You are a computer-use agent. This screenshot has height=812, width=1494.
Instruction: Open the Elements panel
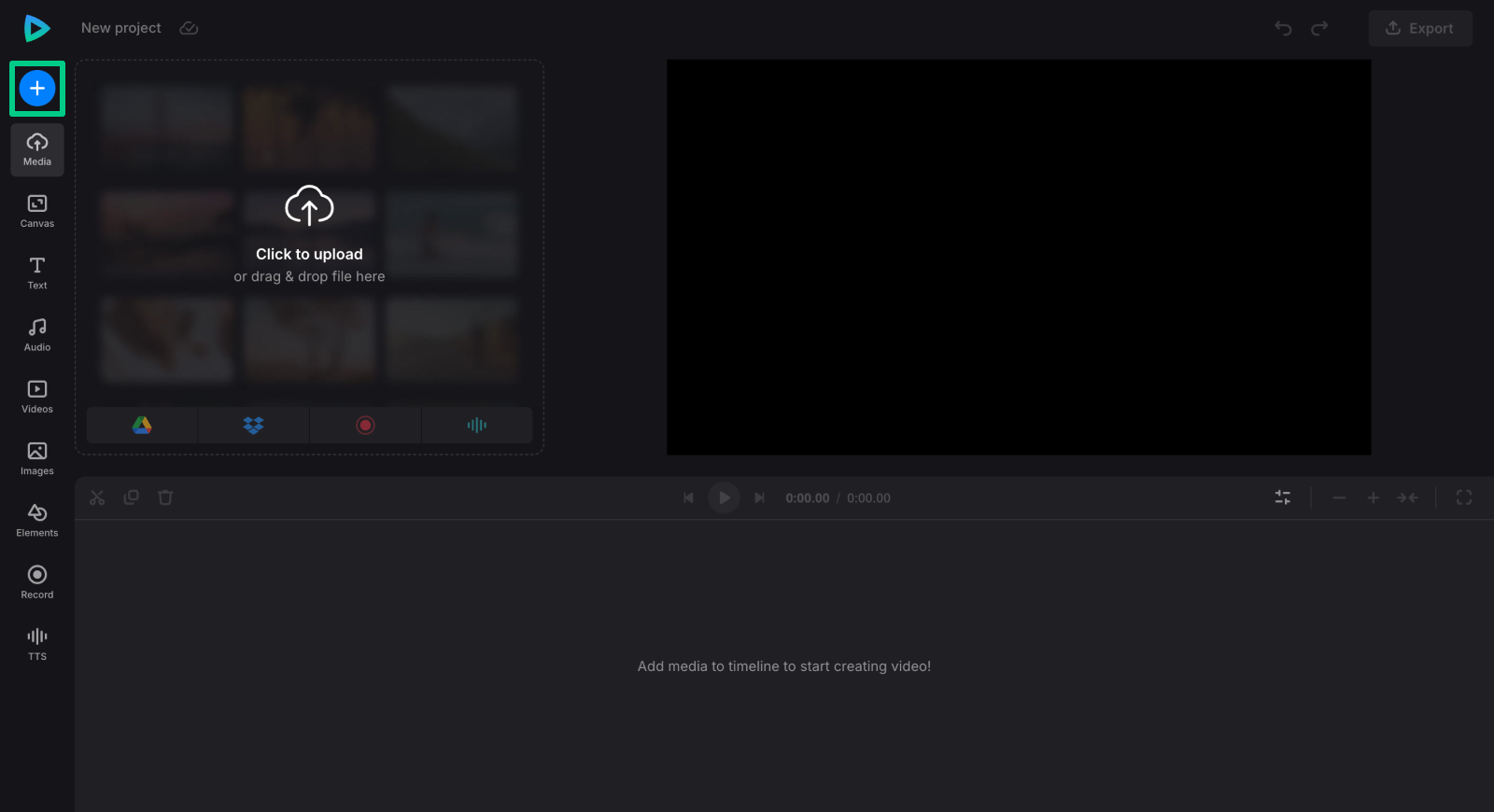click(x=37, y=521)
